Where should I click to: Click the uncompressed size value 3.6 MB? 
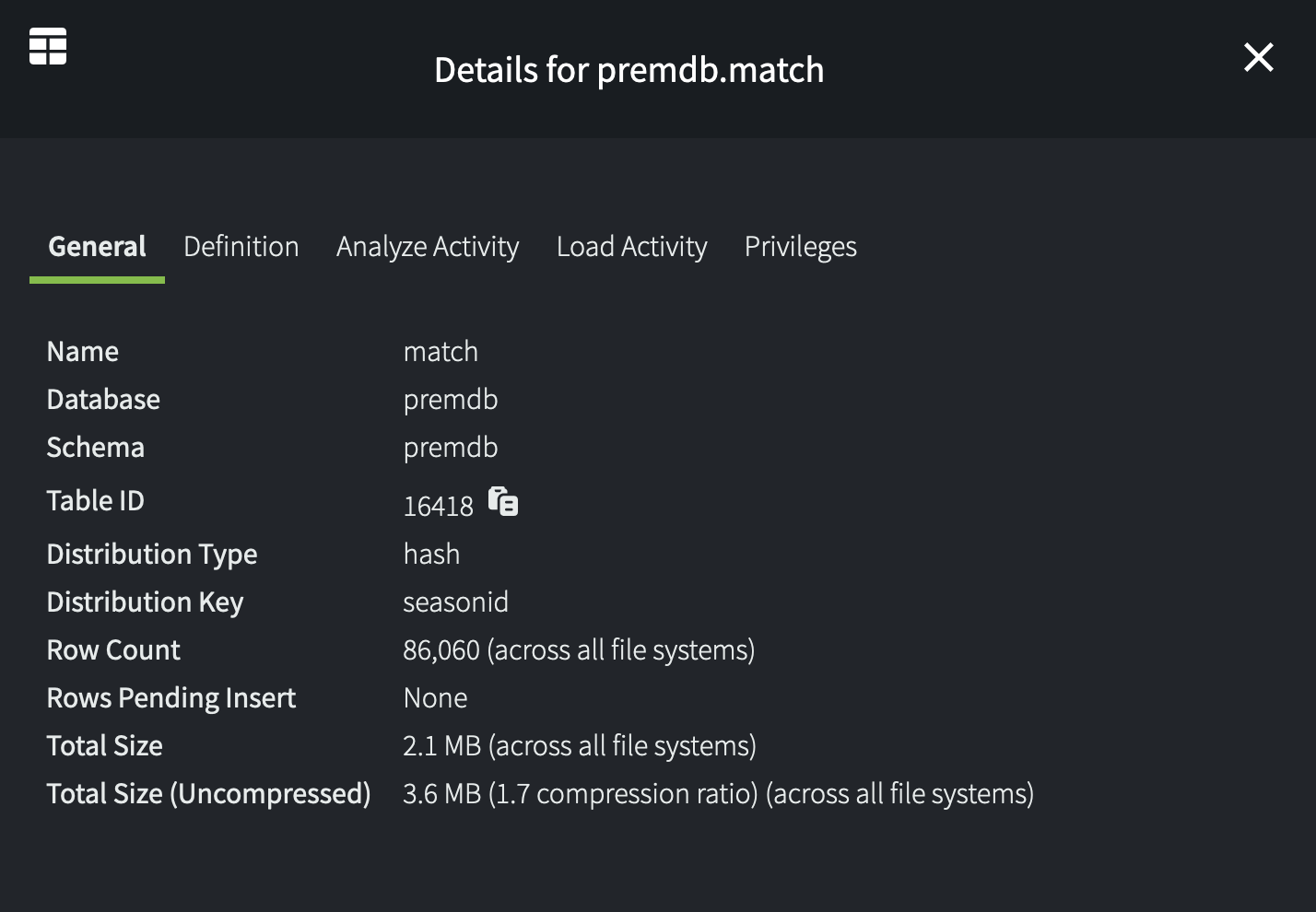[x=442, y=794]
